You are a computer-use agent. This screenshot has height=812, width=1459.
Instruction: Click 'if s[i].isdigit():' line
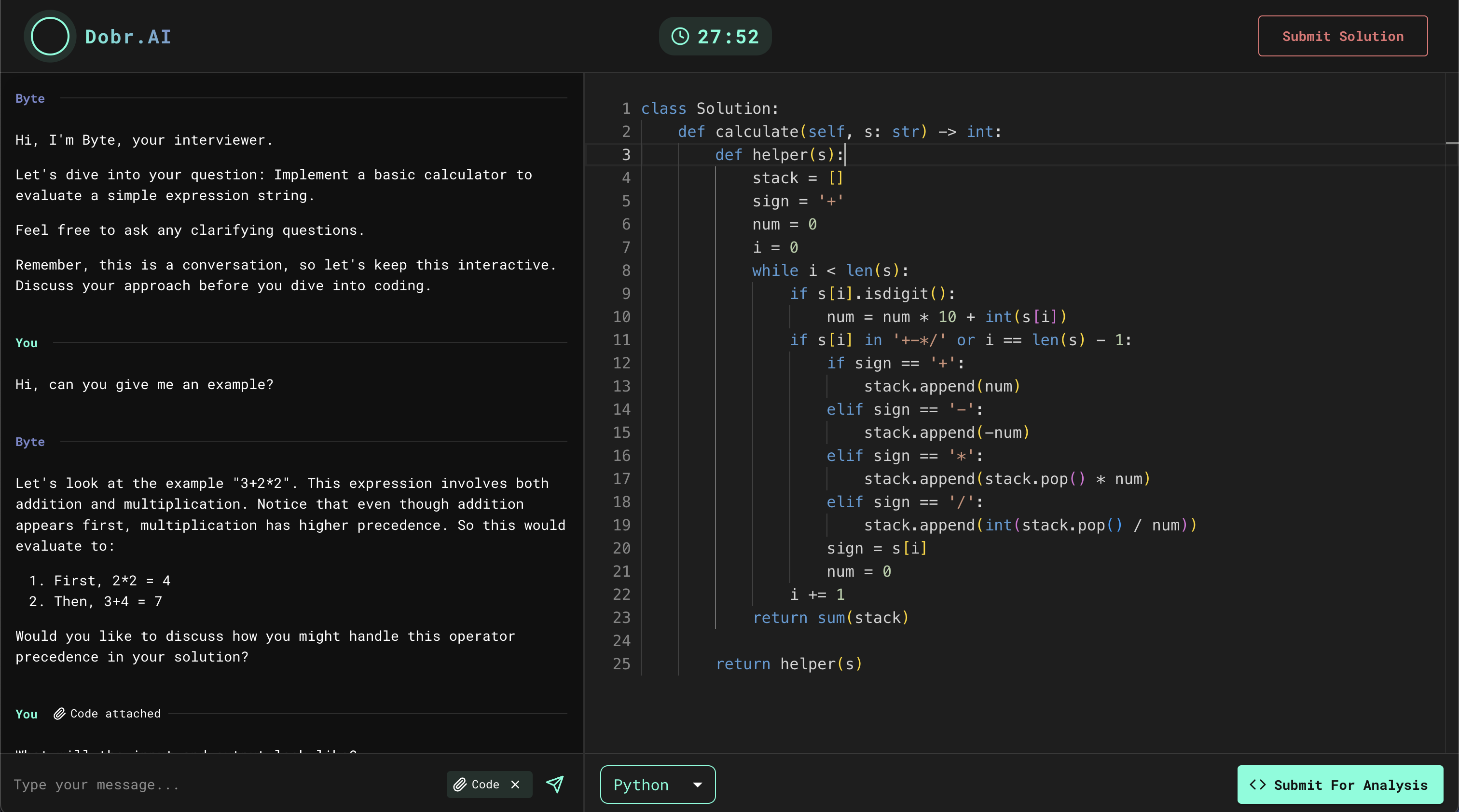[872, 294]
